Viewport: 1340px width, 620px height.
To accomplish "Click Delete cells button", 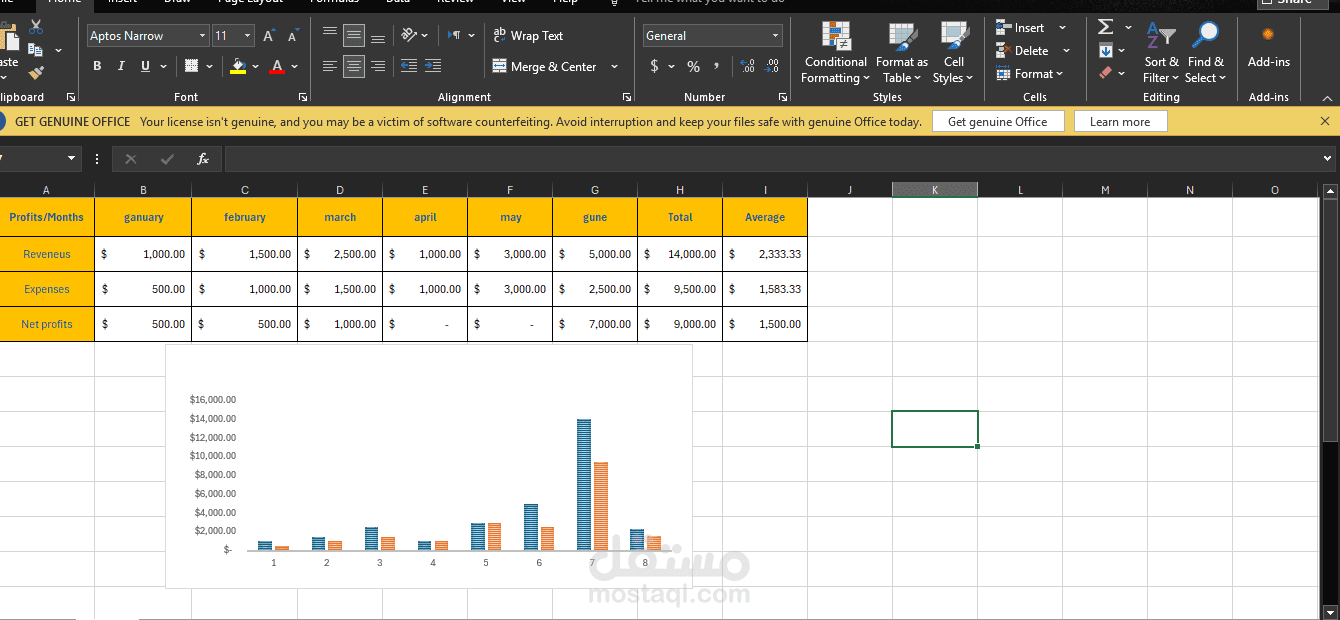I will 1021,50.
